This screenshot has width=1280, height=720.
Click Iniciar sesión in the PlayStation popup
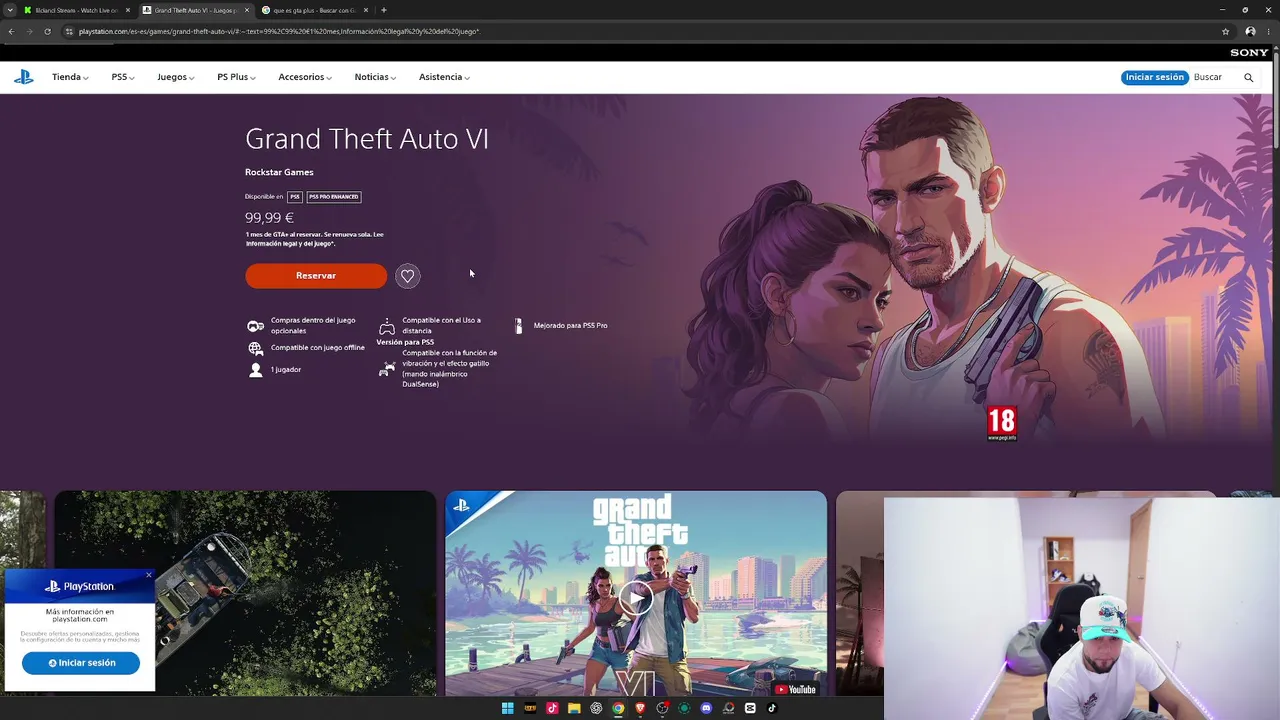point(81,663)
